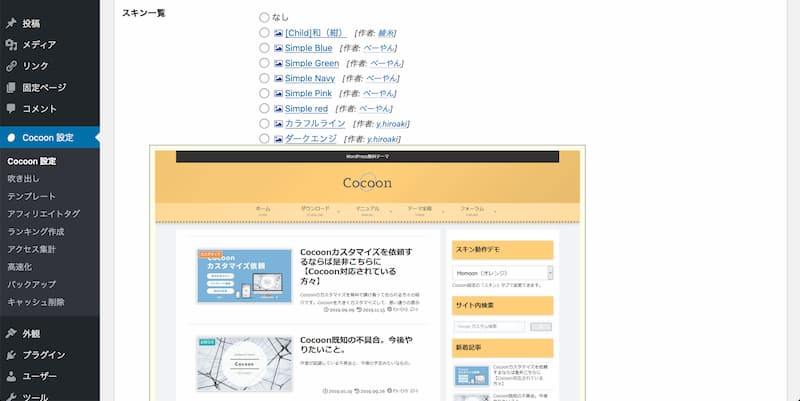This screenshot has height=401, width=800.
Task: Preview image icon beside Simple Navy
Action: (278, 79)
